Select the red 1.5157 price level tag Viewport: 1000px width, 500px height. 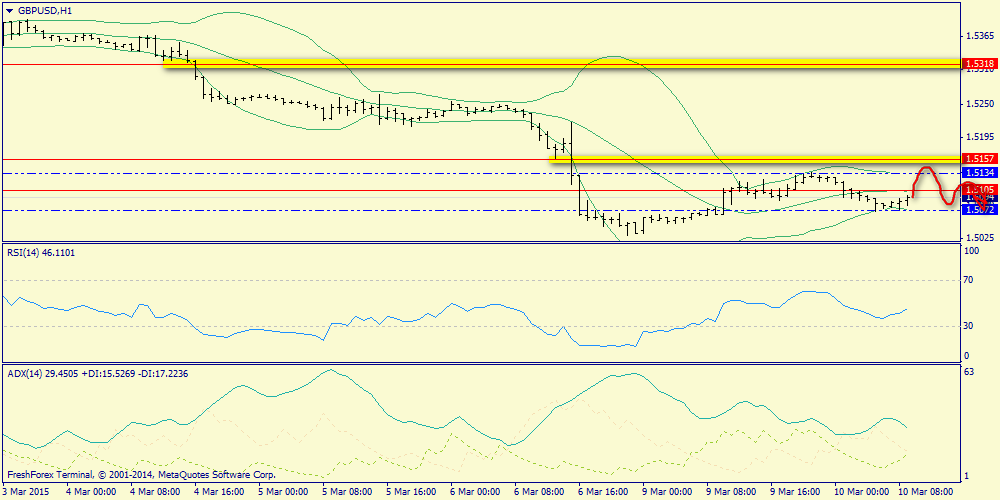click(979, 159)
